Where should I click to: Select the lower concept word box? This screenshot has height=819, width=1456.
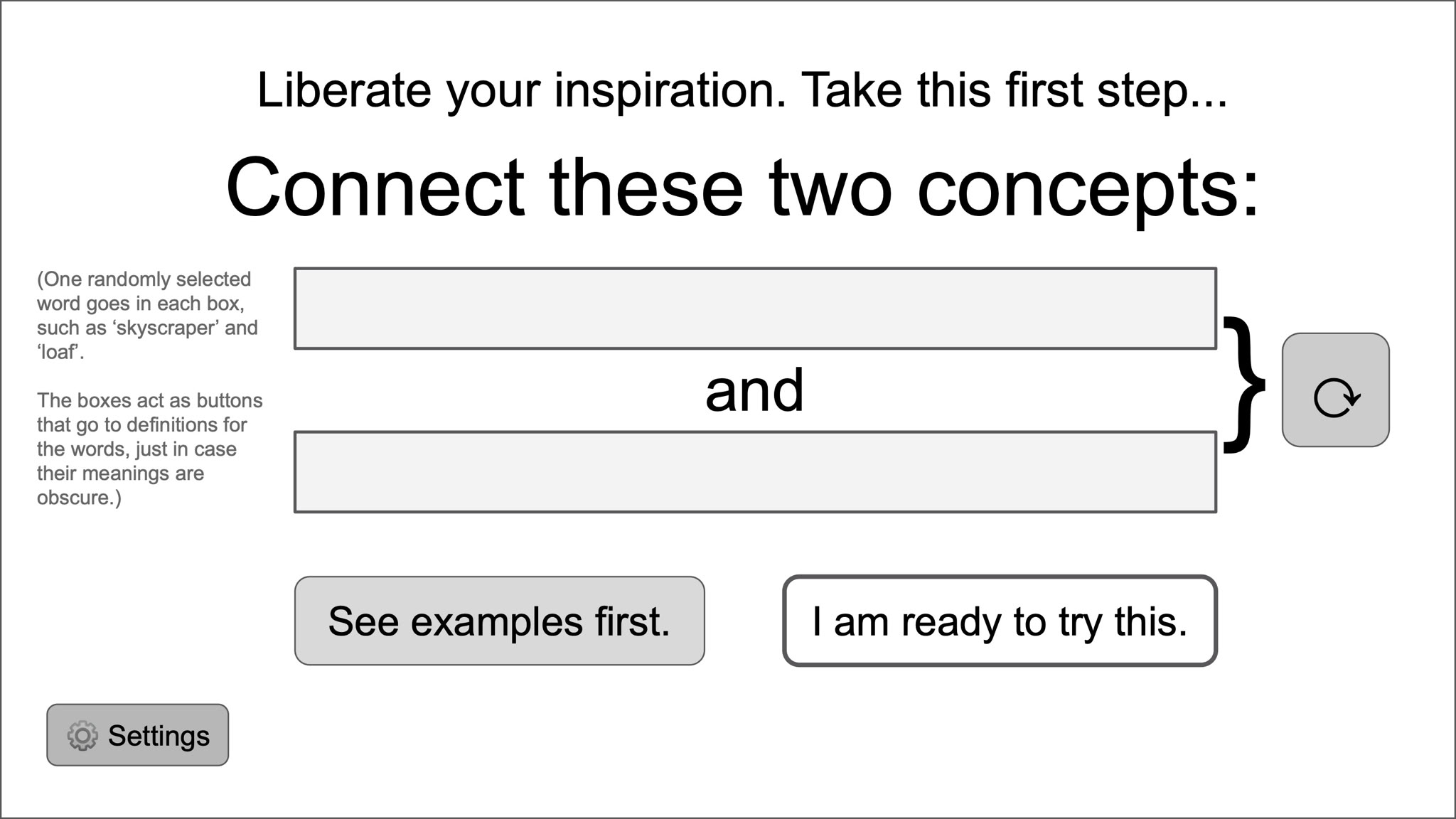[755, 472]
